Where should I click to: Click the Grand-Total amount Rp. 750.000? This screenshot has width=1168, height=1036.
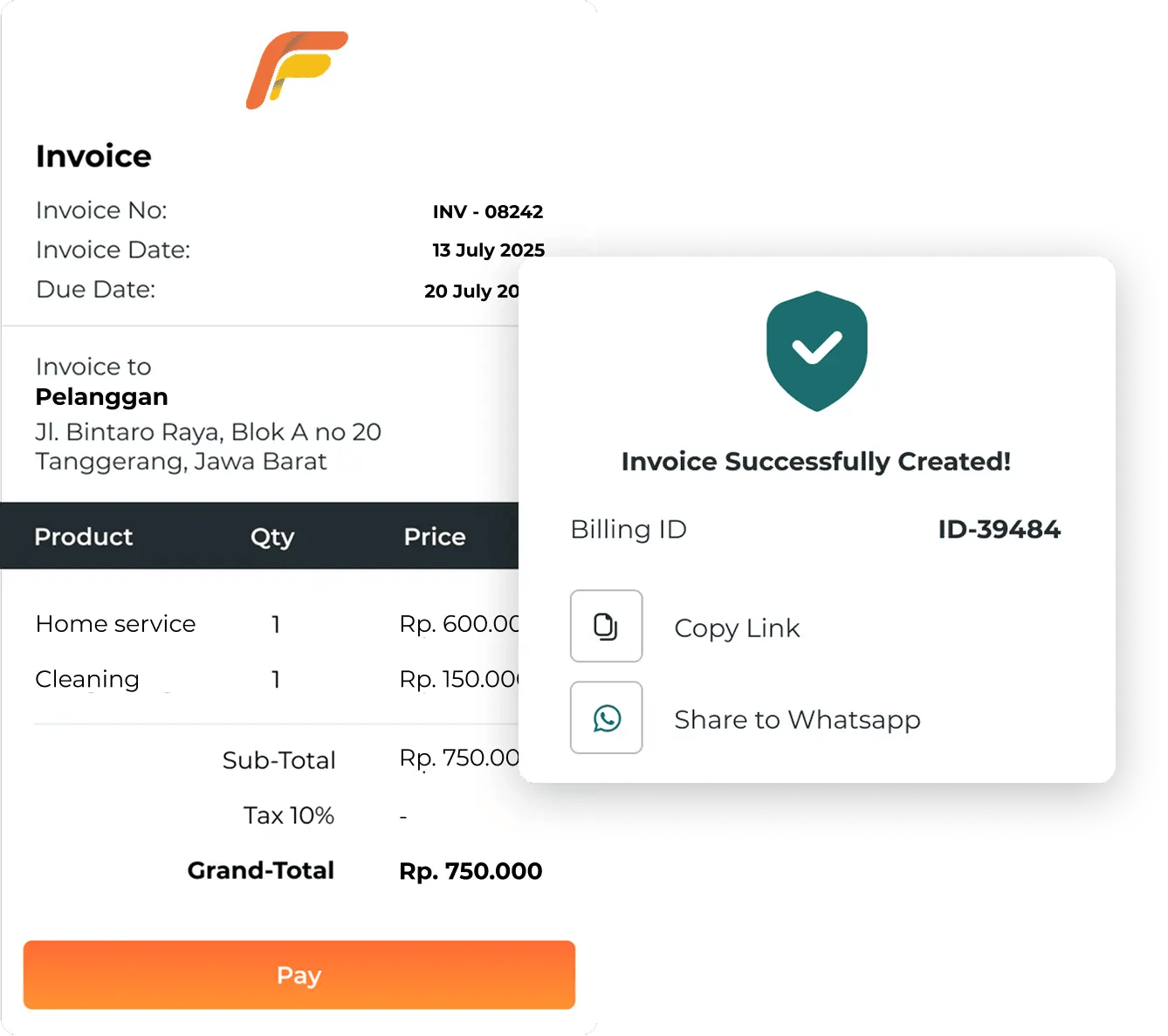tap(471, 871)
